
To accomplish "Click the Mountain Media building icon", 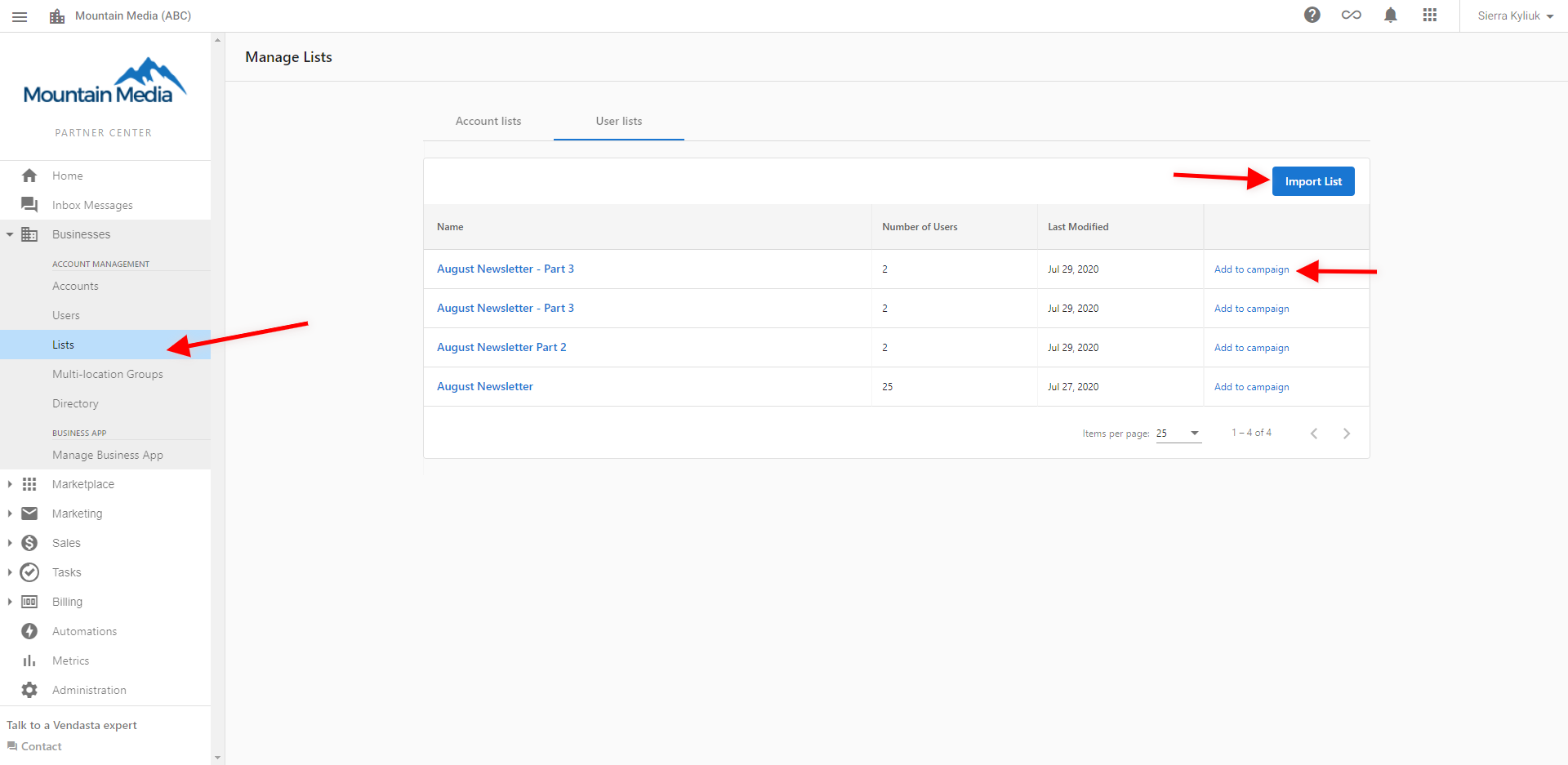I will click(57, 16).
